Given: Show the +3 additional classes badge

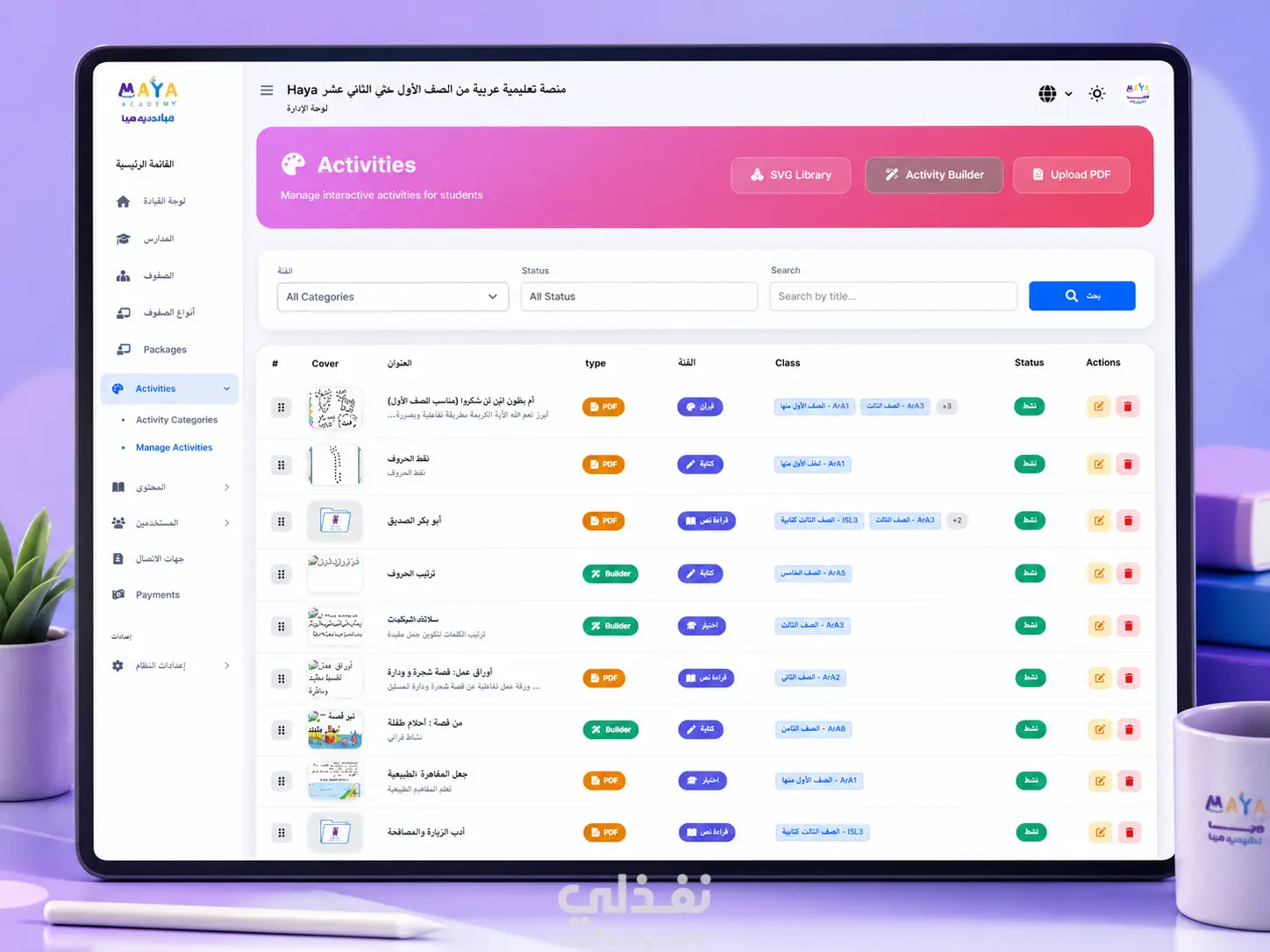Looking at the screenshot, I should pyautogui.click(x=946, y=406).
